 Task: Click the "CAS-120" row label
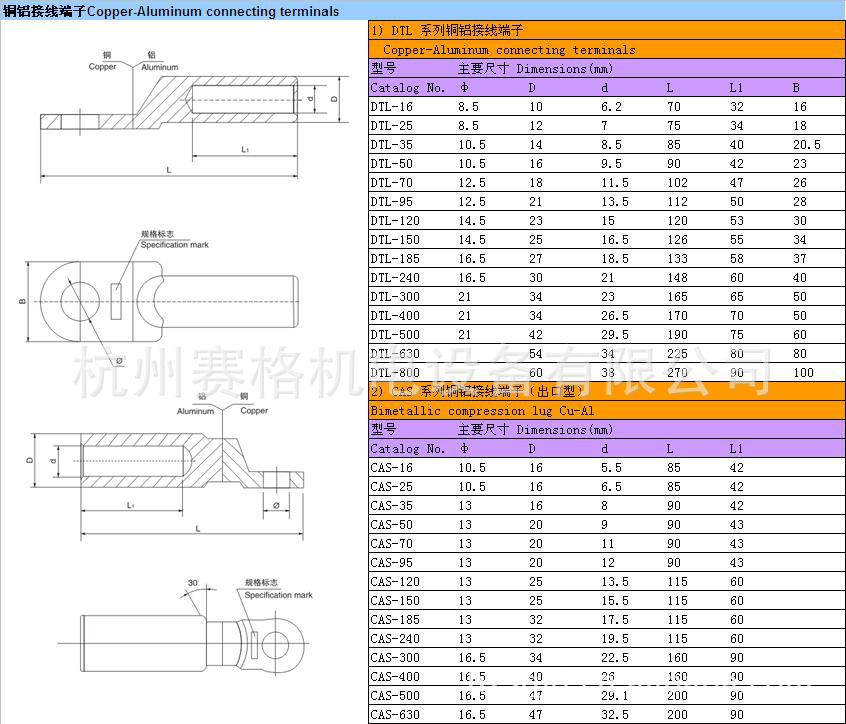pos(395,582)
